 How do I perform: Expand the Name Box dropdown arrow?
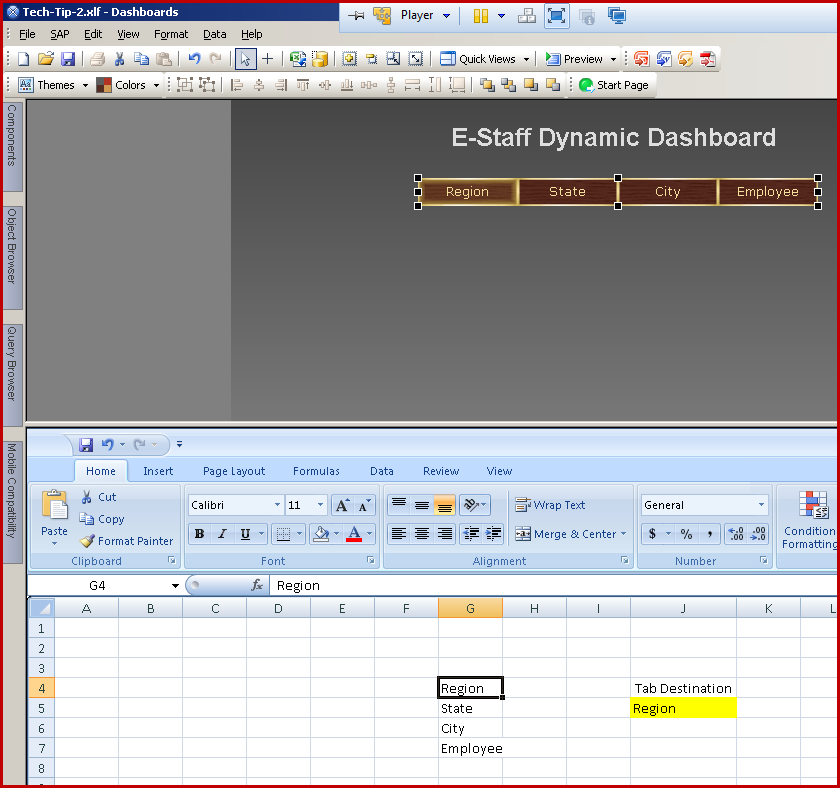click(x=175, y=586)
